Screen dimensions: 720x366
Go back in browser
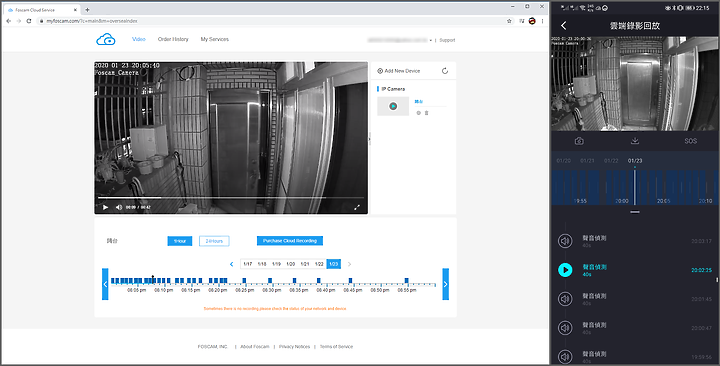tap(8, 21)
